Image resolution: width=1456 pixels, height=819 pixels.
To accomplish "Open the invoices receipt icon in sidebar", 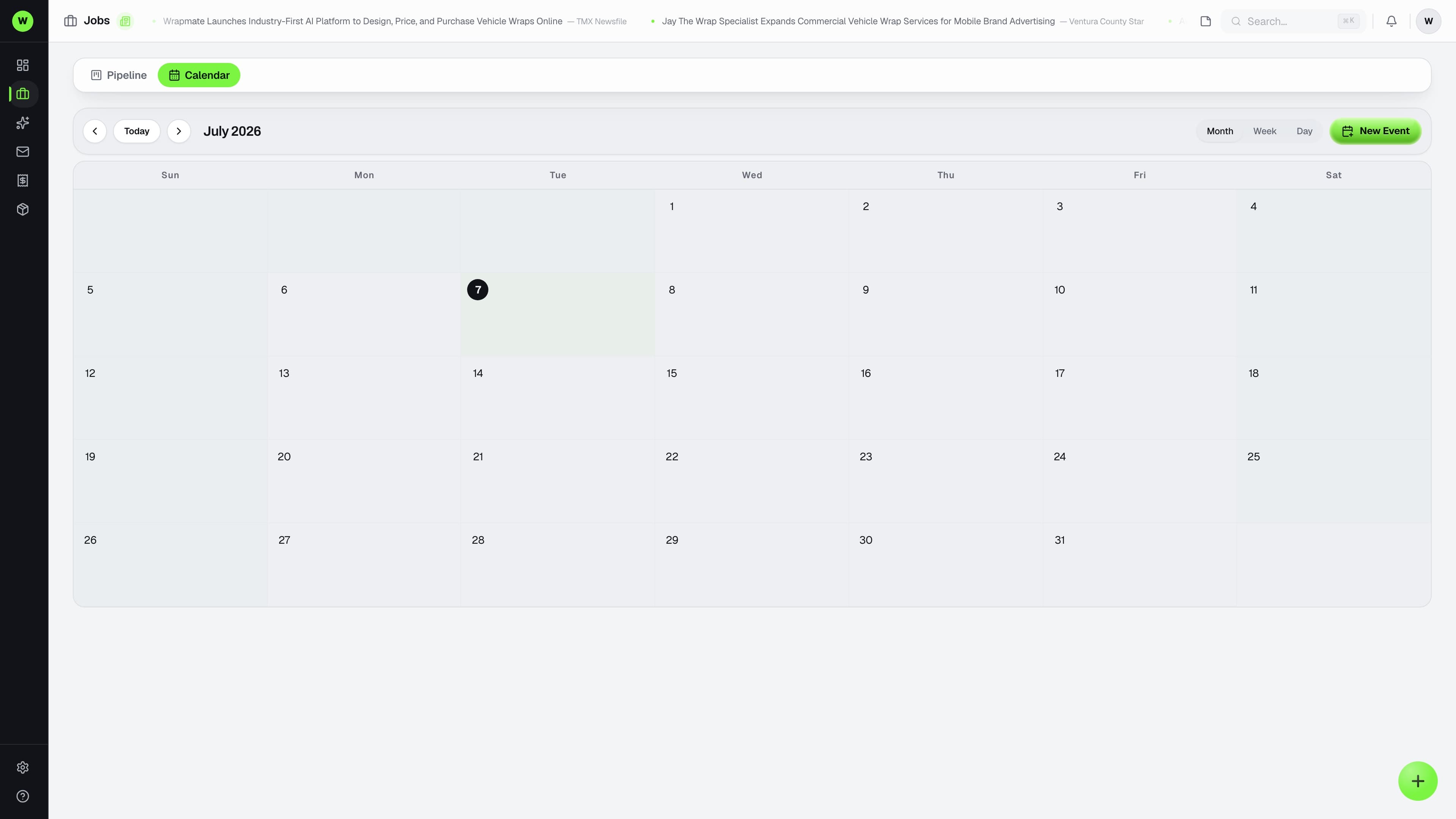I will pos(23,180).
